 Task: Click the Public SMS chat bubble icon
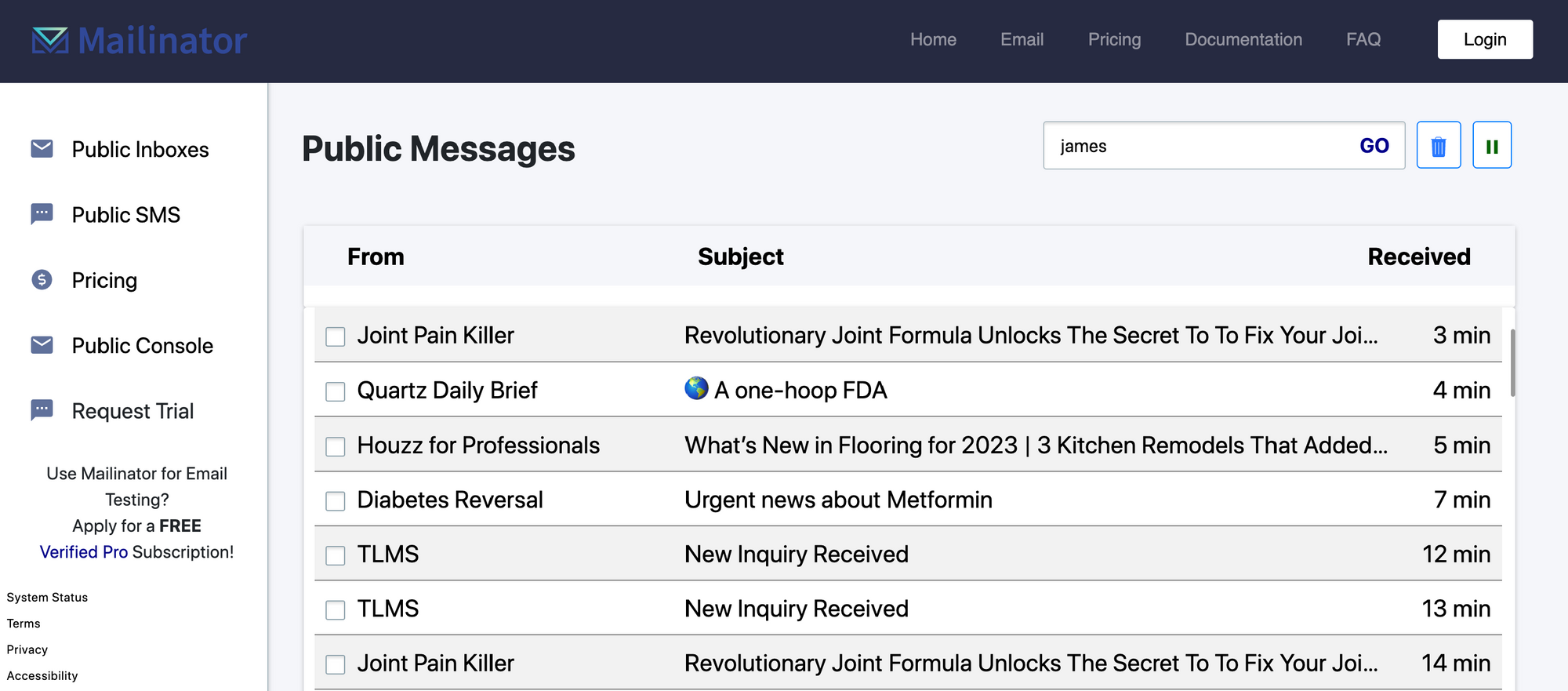[42, 213]
